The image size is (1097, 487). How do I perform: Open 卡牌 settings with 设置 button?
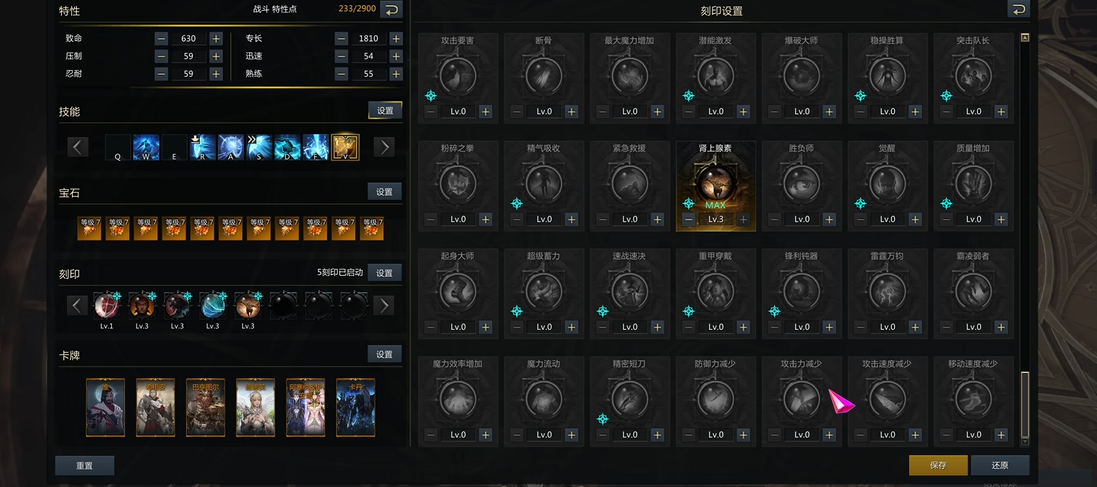[x=384, y=354]
